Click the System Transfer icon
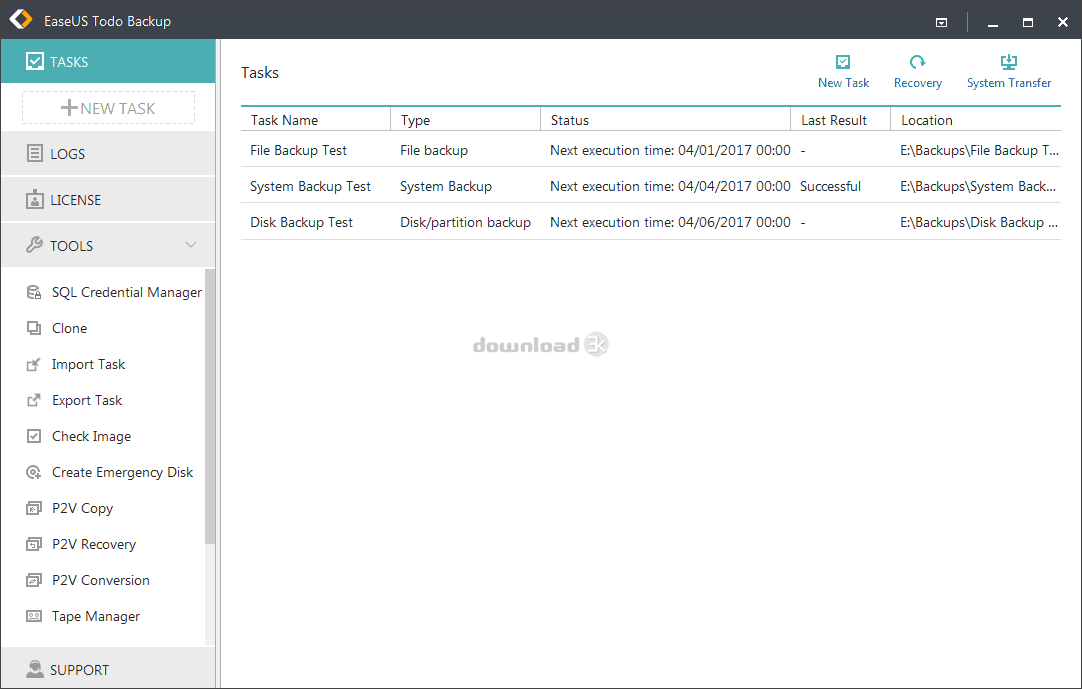This screenshot has width=1082, height=689. (1009, 62)
